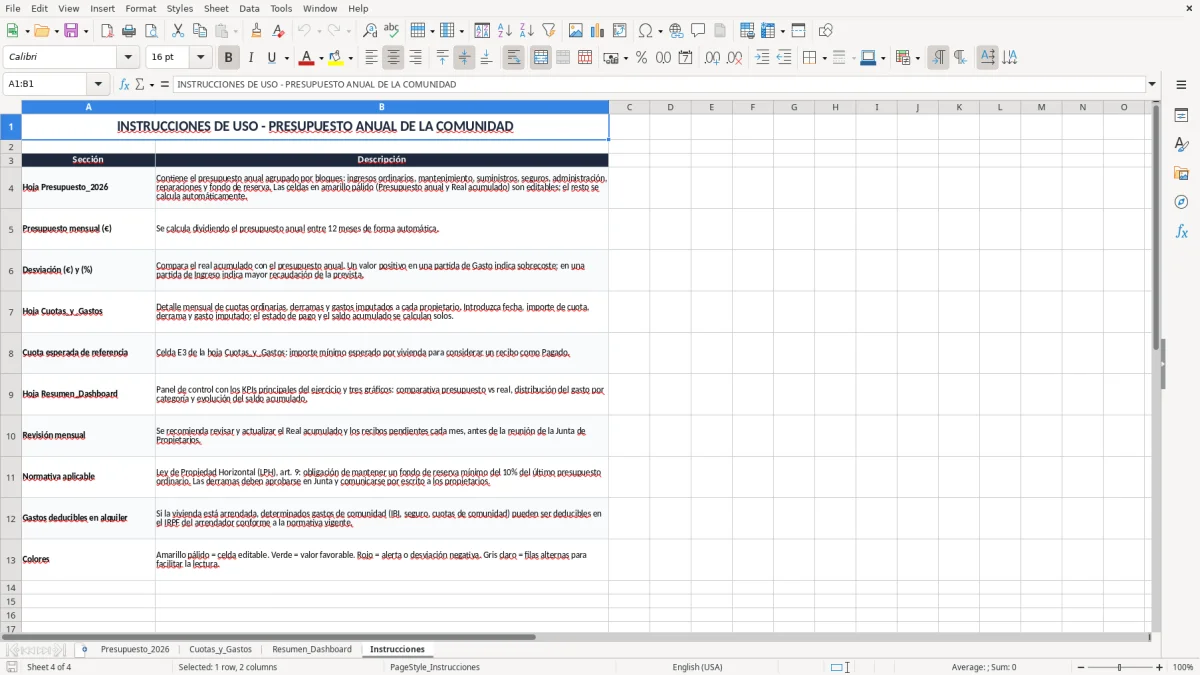Open the Background Color dropdown arrow
Viewport: 1200px width, 675px height.
(x=350, y=58)
